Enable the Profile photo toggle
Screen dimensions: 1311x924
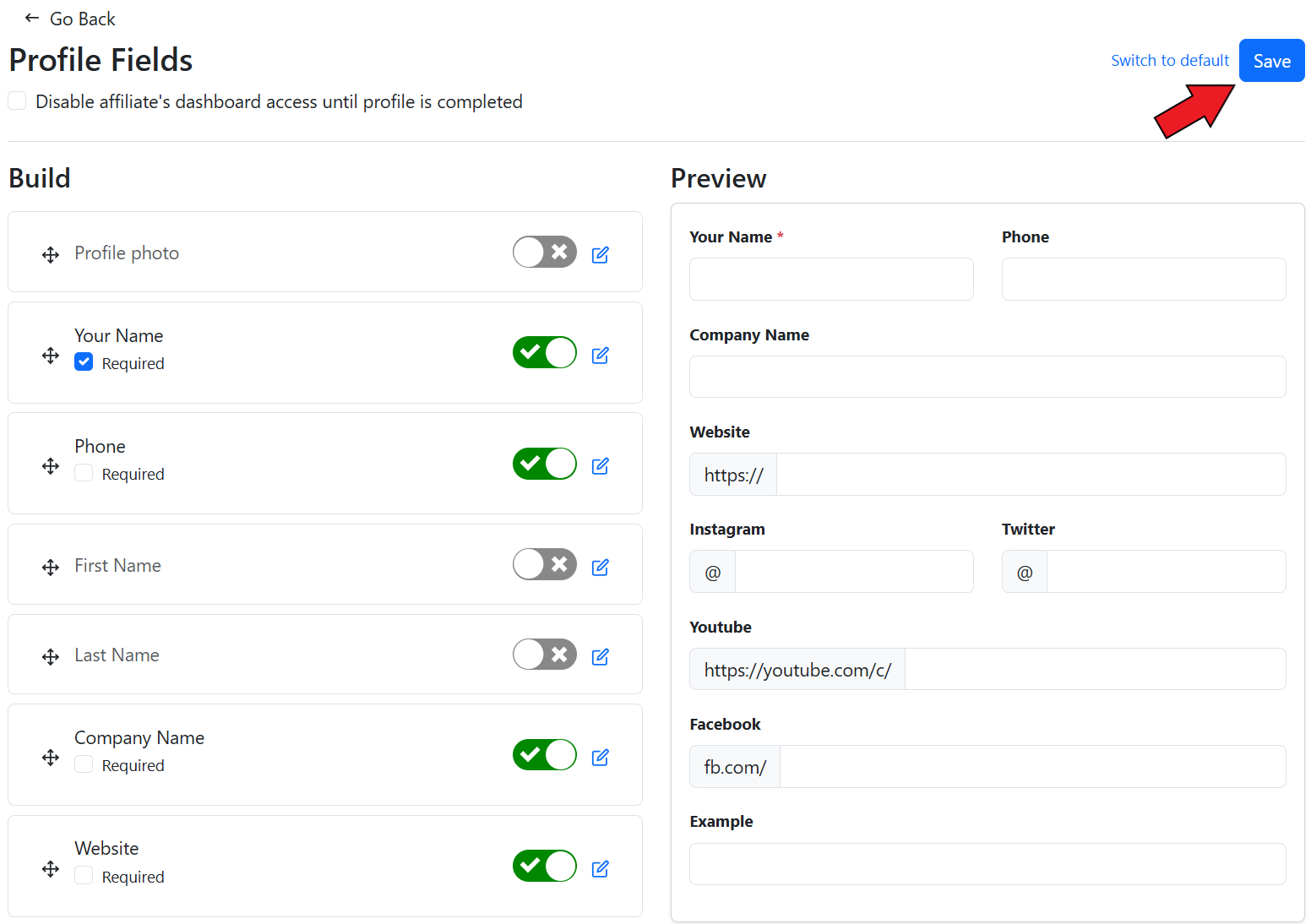(544, 252)
